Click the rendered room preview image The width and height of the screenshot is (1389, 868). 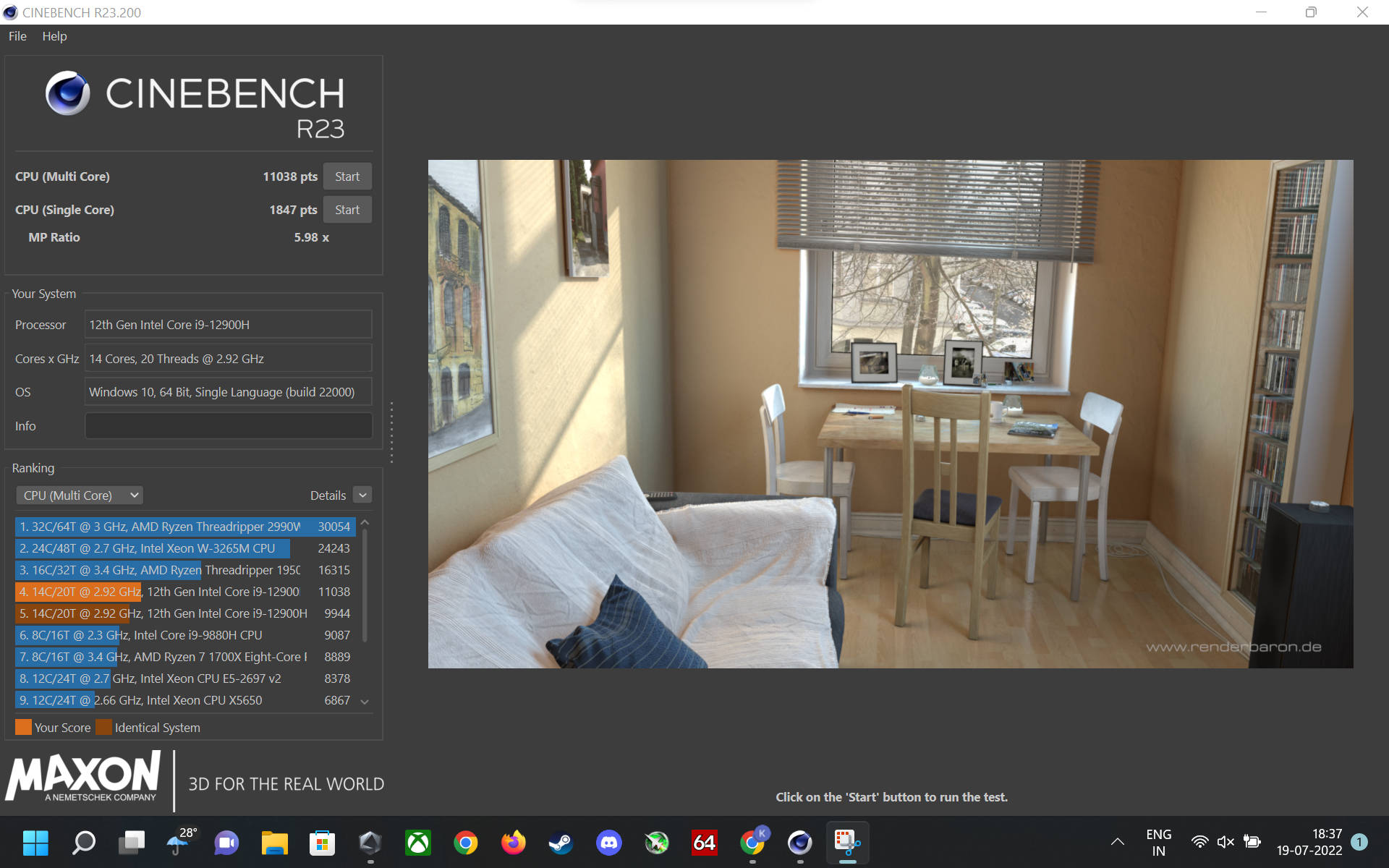click(x=891, y=414)
